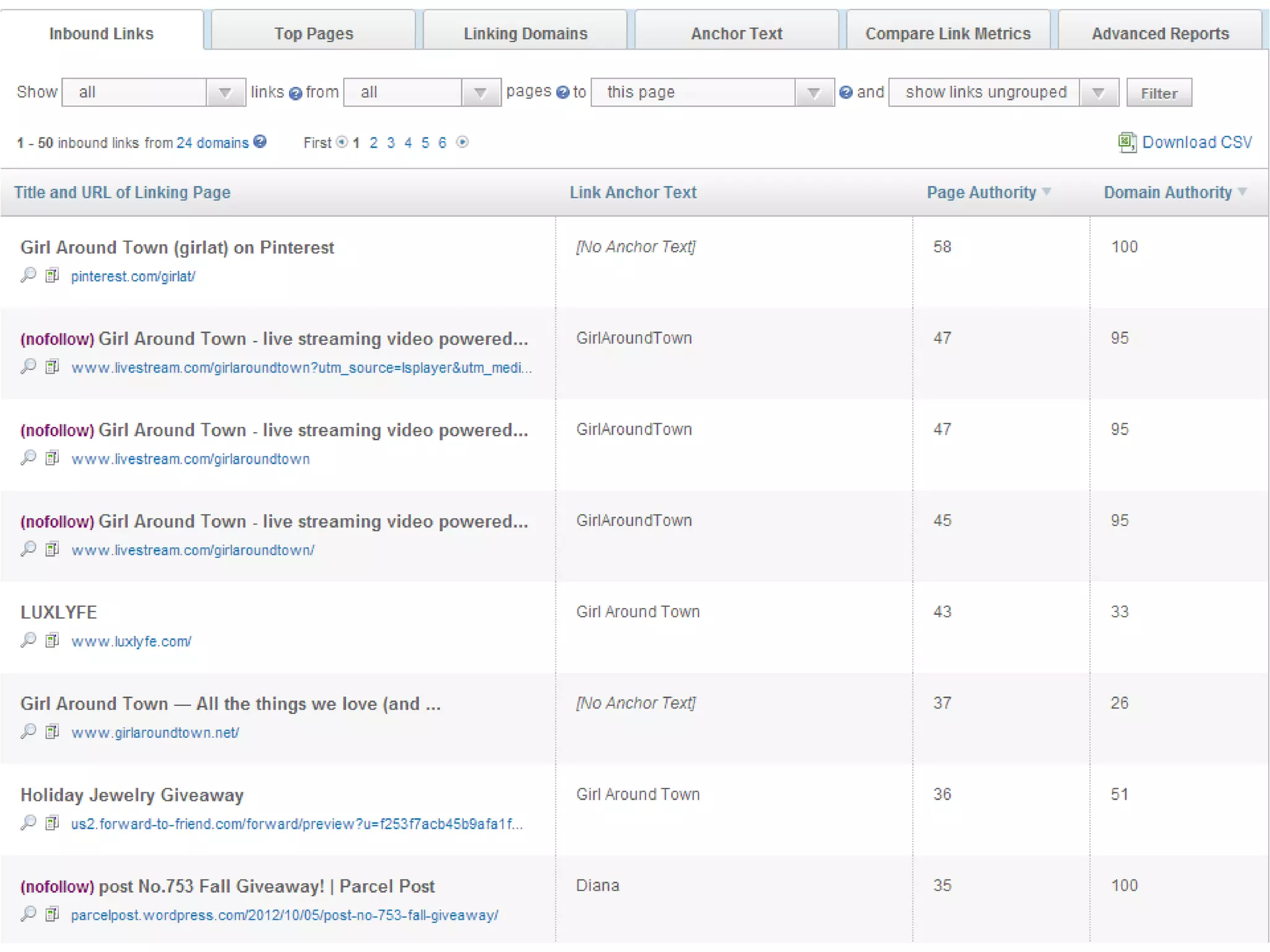Open the pinterest.com/girlat/ link
This screenshot has width=1270, height=952.
click(133, 276)
